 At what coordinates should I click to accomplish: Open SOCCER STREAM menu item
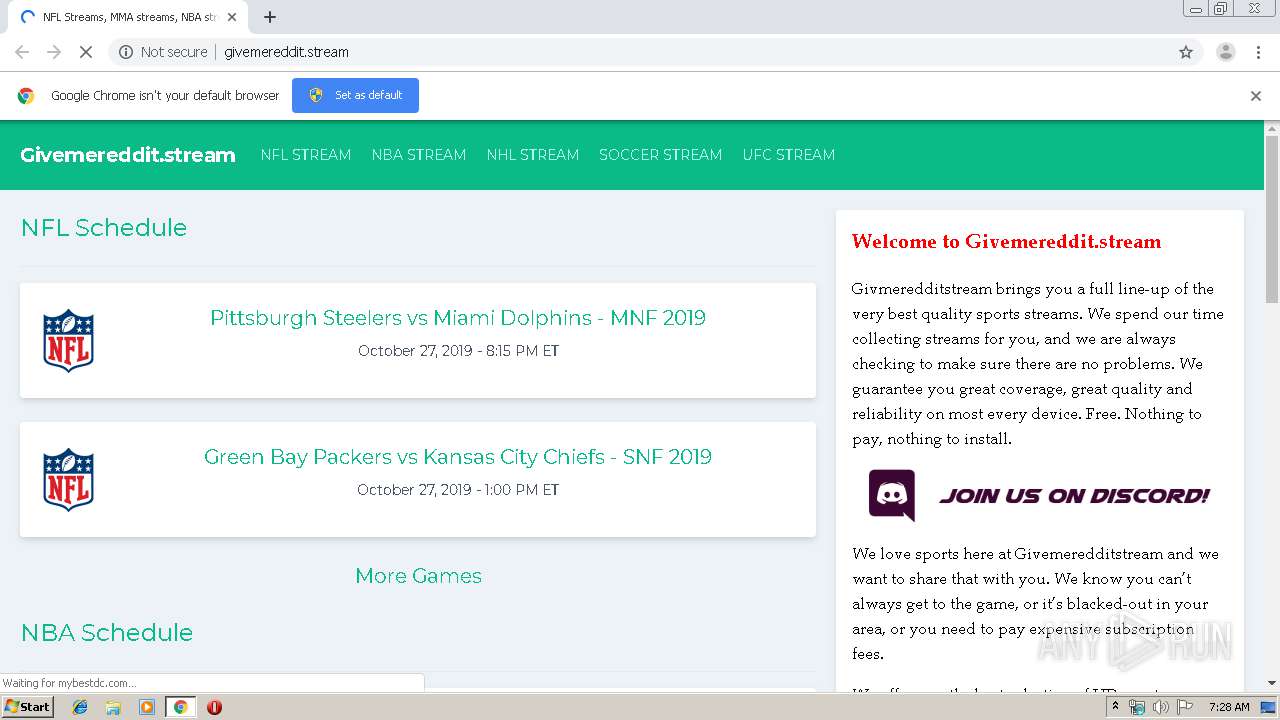pos(660,155)
